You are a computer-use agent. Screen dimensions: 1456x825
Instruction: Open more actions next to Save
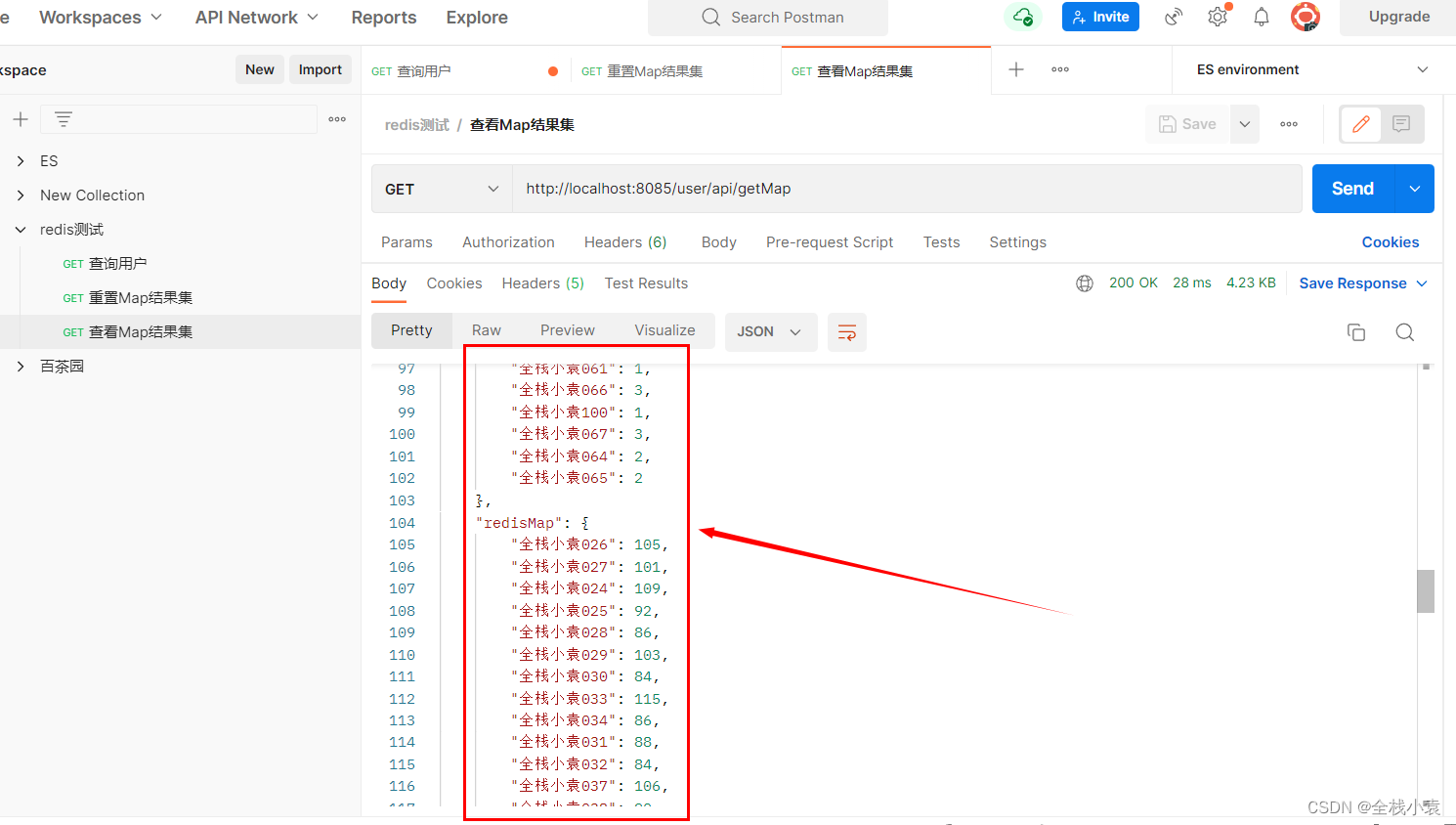tap(1289, 124)
